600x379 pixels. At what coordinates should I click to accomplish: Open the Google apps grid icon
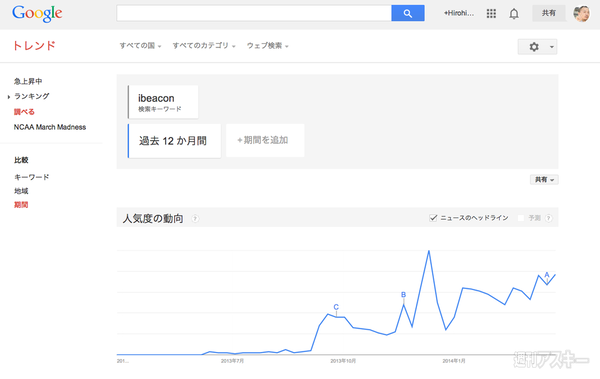[x=491, y=14]
